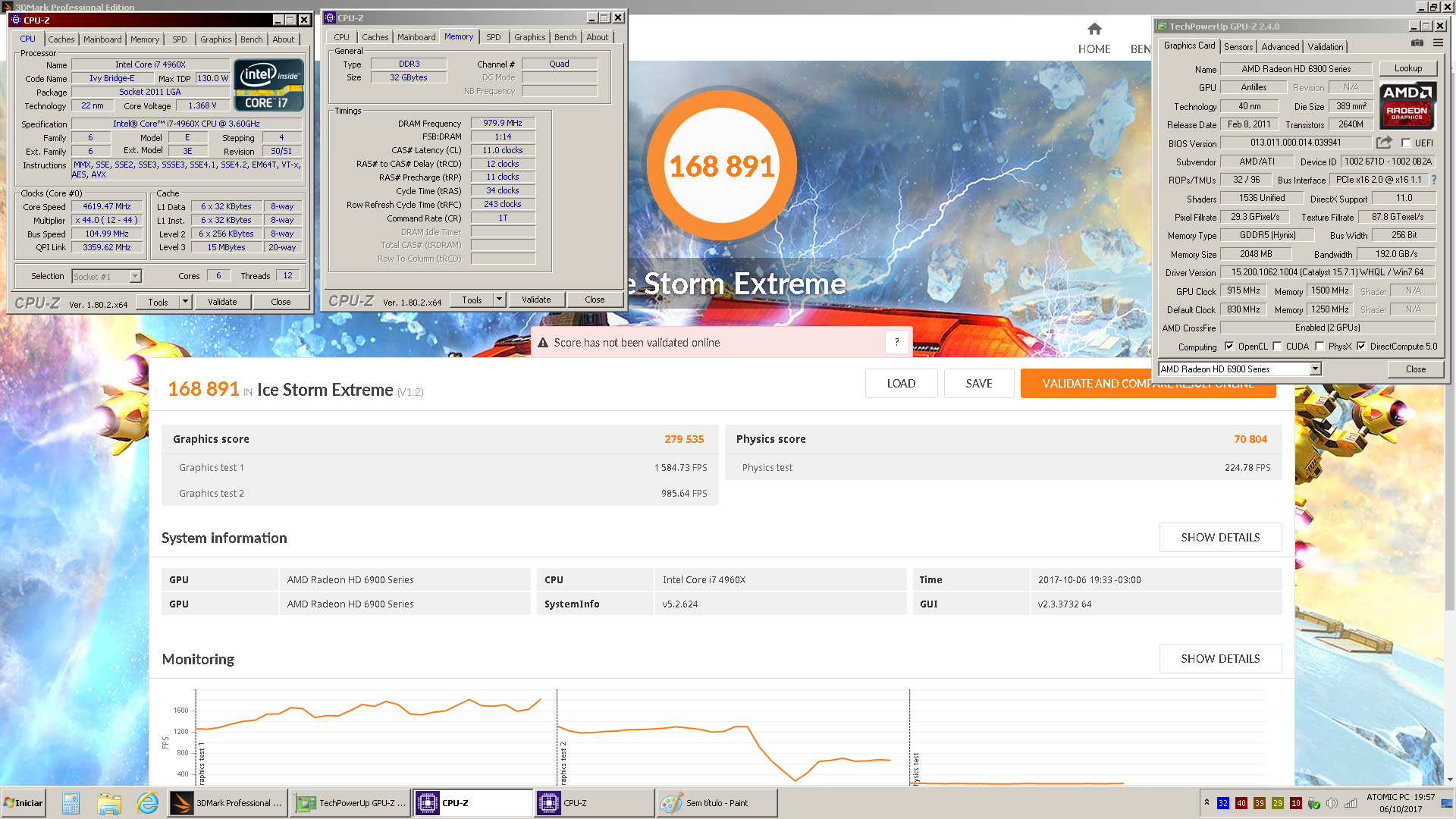Open Tools dropdown arrow in left CPU-Z window

click(x=185, y=302)
